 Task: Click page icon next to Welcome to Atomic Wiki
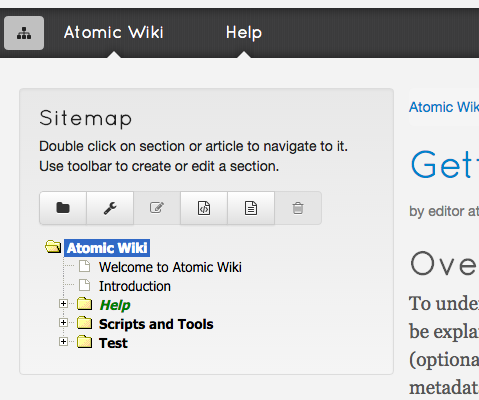point(85,266)
